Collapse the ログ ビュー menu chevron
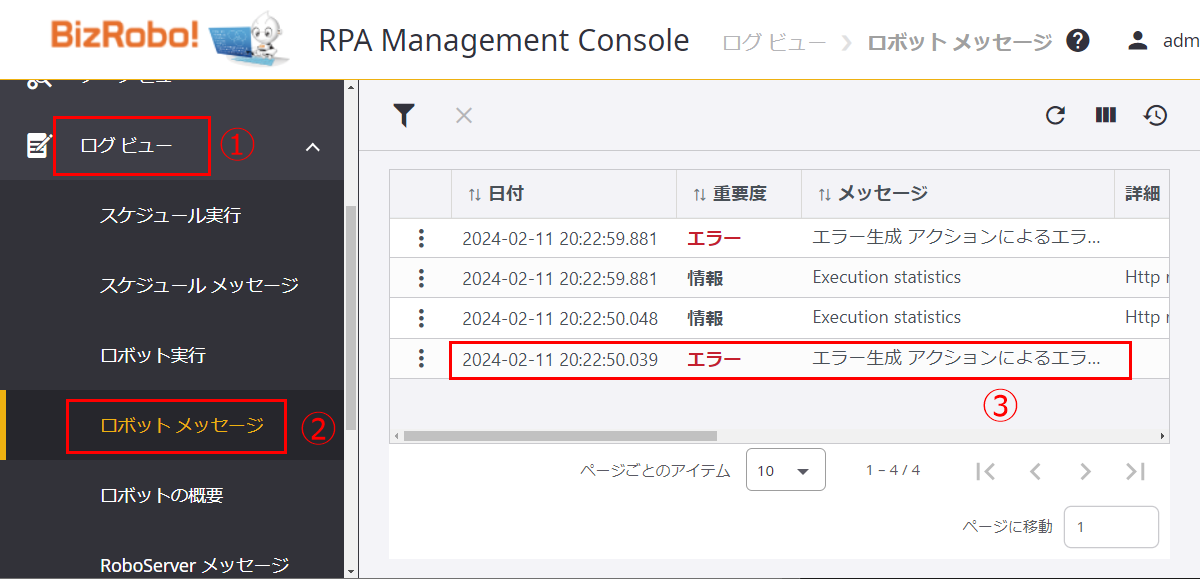Image resolution: width=1200 pixels, height=579 pixels. tap(313, 147)
